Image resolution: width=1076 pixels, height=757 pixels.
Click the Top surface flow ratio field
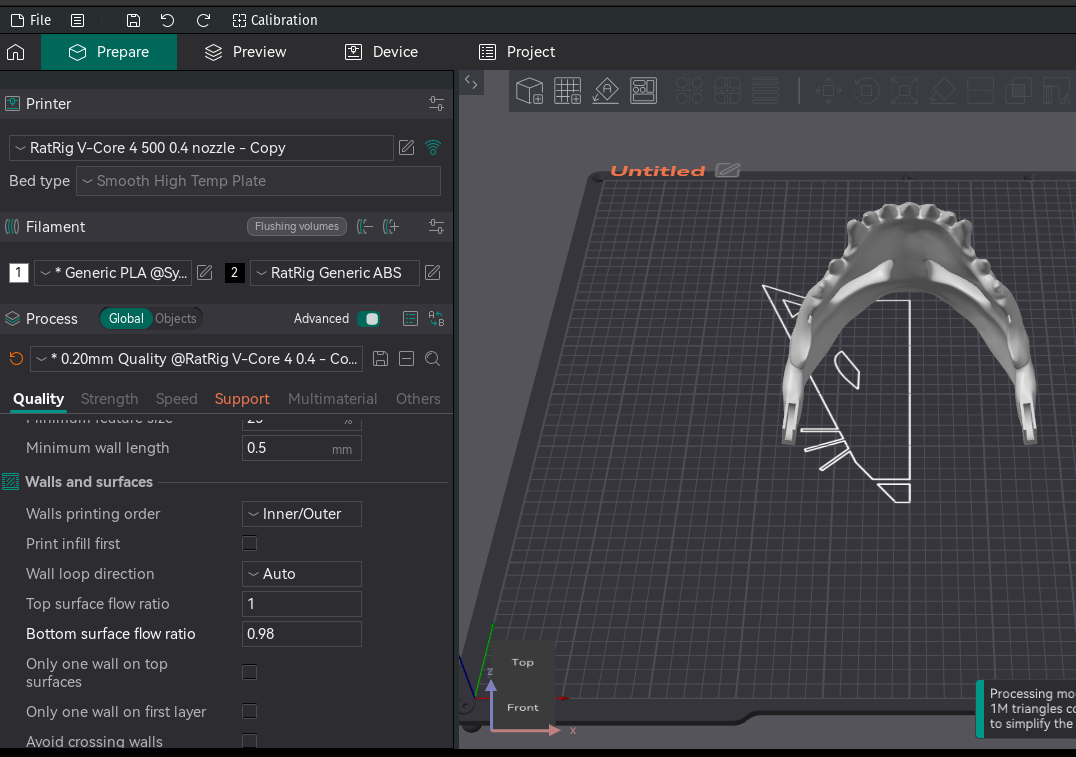point(302,604)
